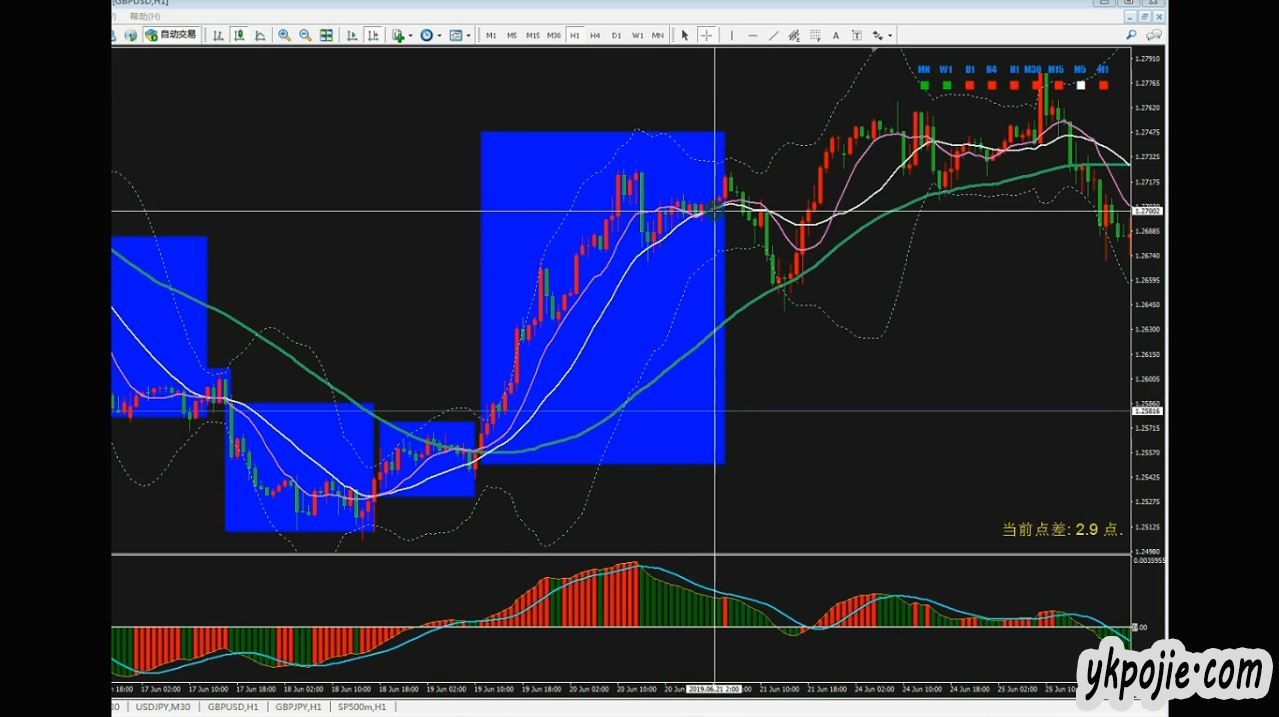Toggle candlestick chart mode
Viewport: 1279px width, 717px height.
(x=239, y=35)
